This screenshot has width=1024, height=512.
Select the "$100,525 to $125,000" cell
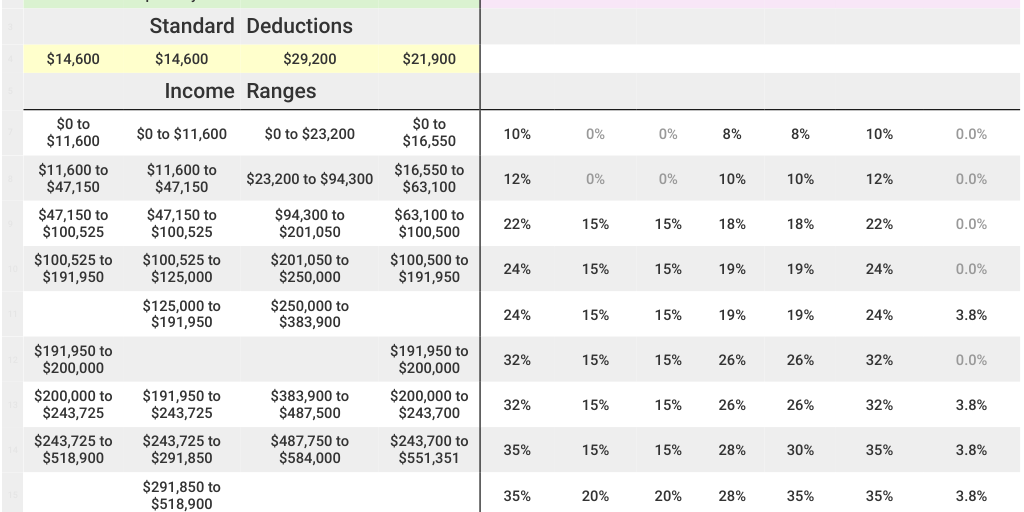point(182,268)
